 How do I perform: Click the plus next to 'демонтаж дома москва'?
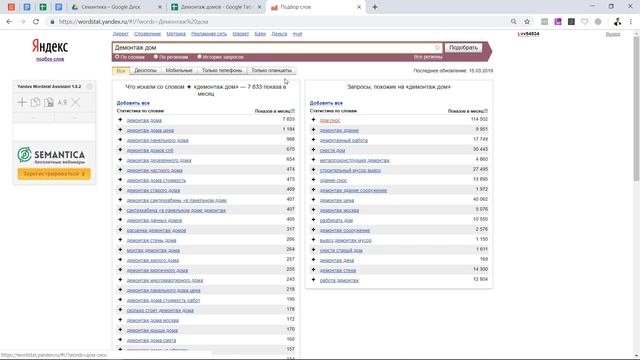(x=120, y=320)
